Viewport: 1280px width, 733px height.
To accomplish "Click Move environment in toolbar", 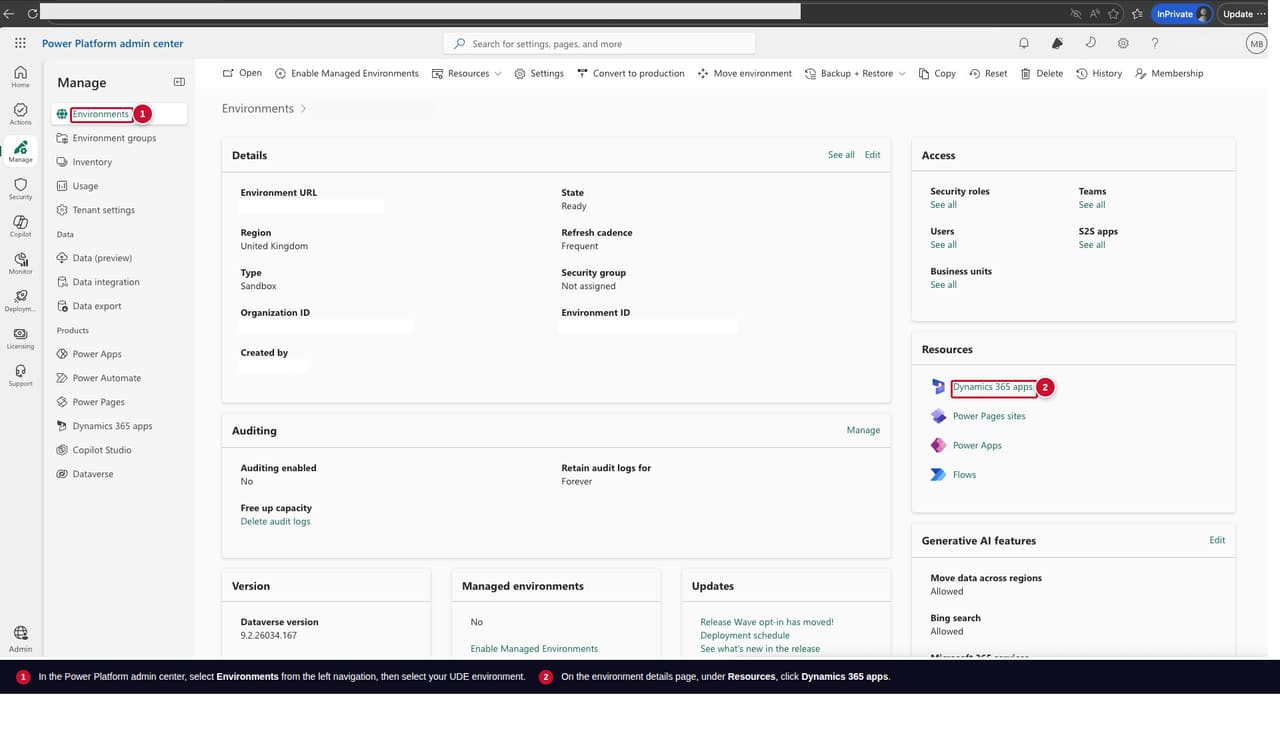I will 745,73.
